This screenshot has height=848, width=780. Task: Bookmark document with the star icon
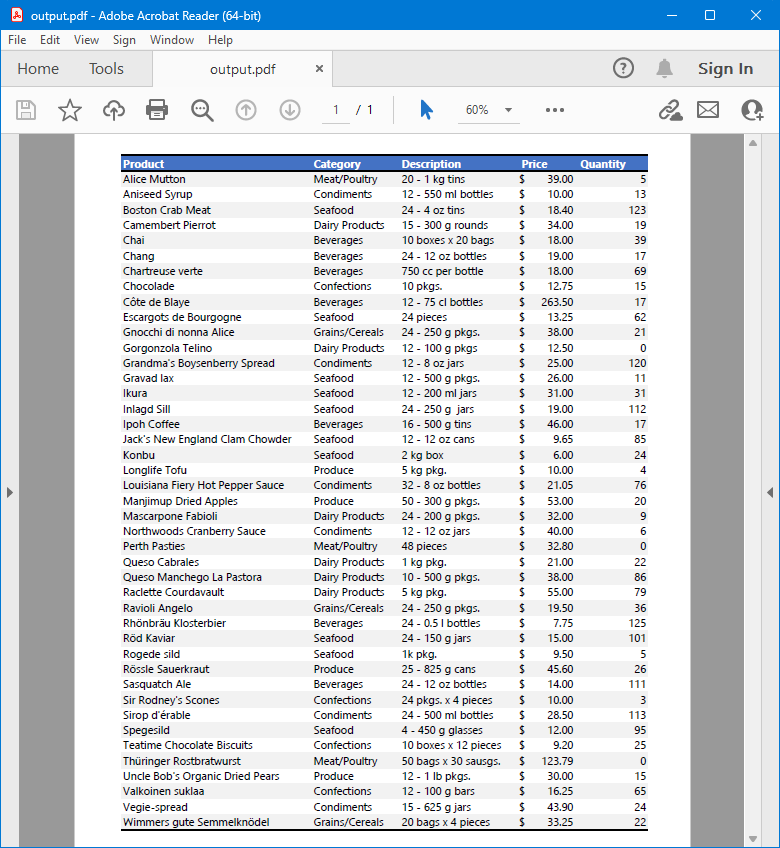[70, 110]
